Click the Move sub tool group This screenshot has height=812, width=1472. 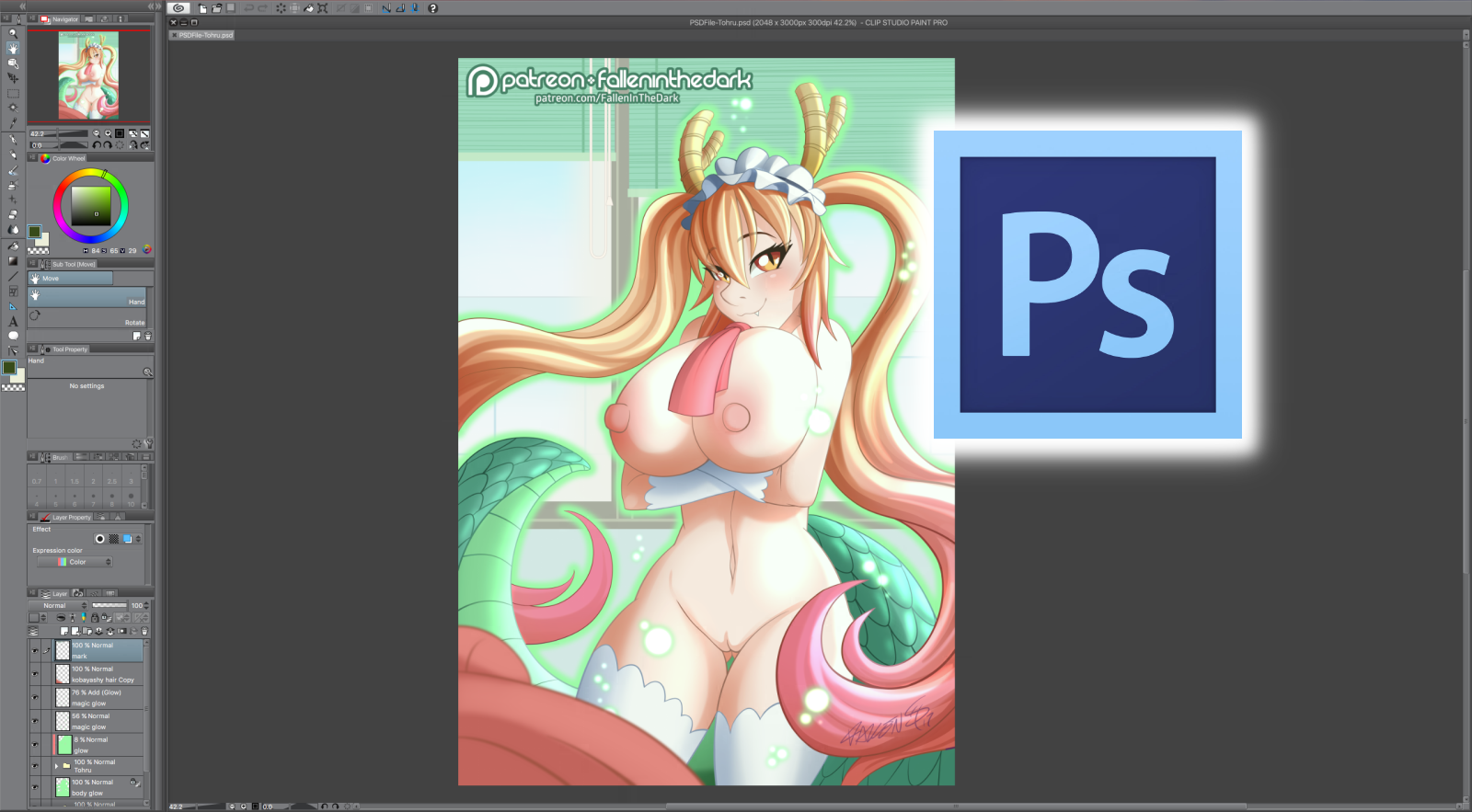tap(71, 279)
